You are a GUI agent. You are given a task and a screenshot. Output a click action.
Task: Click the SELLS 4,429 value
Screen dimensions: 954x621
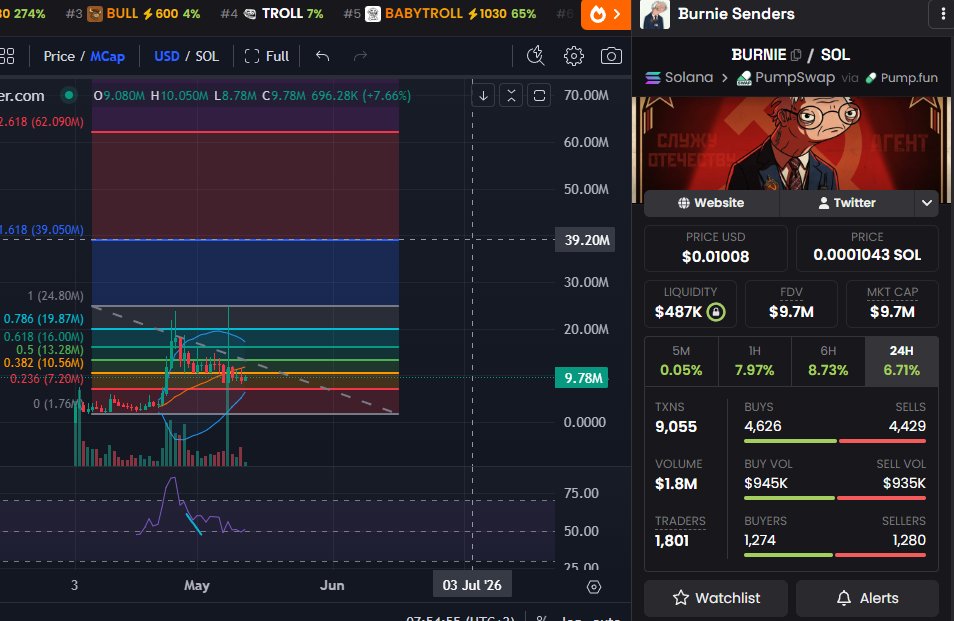(x=907, y=426)
